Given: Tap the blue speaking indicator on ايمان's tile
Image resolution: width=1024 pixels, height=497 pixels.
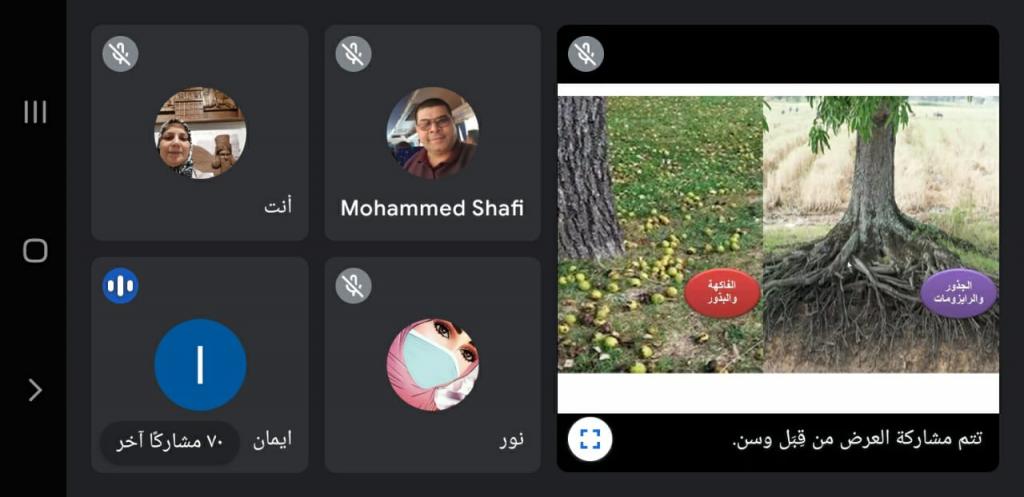Looking at the screenshot, I should click(120, 286).
